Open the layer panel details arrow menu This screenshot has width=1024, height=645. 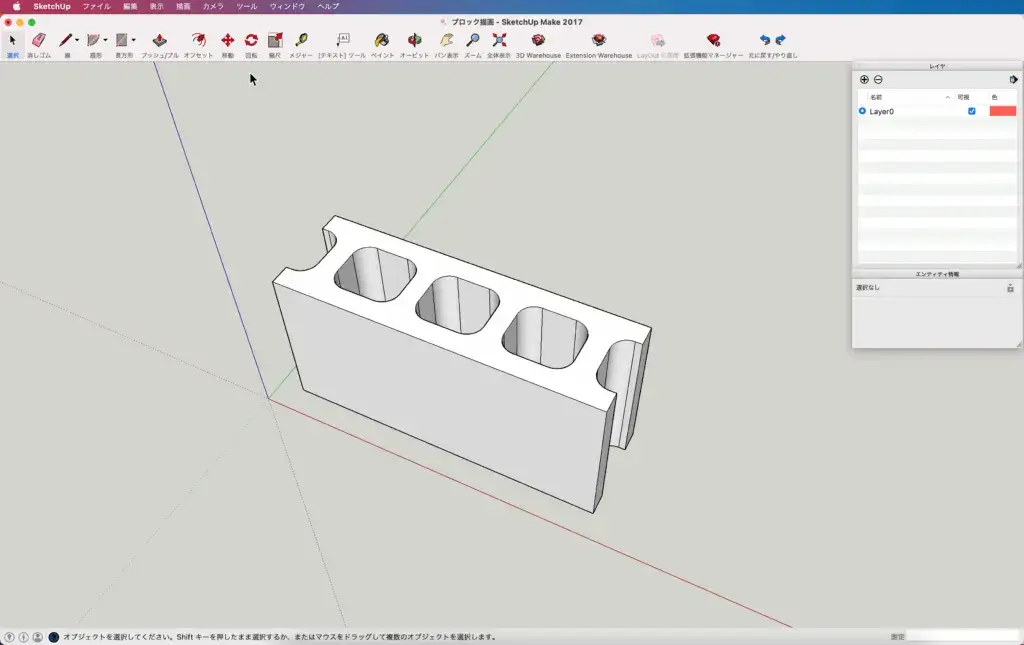[x=1013, y=80]
